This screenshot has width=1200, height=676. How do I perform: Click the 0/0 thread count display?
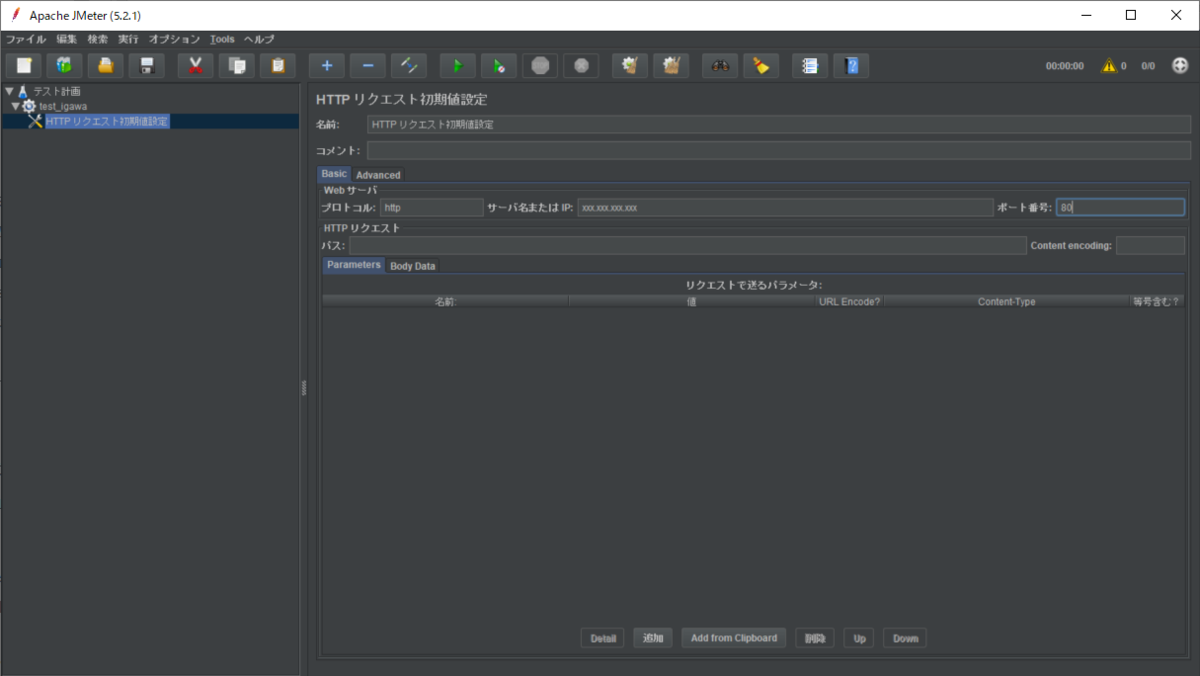pos(1148,66)
